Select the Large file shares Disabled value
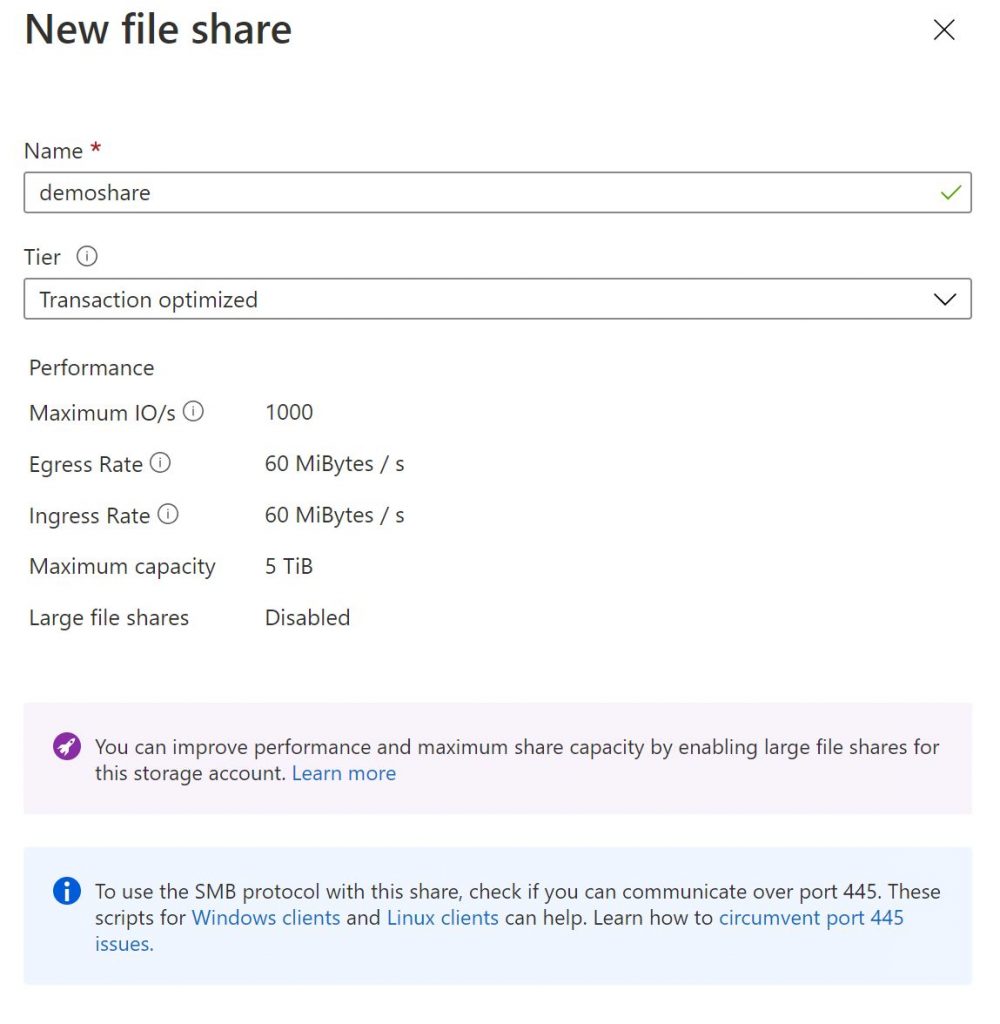Image resolution: width=1000 pixels, height=1024 pixels. coord(307,618)
